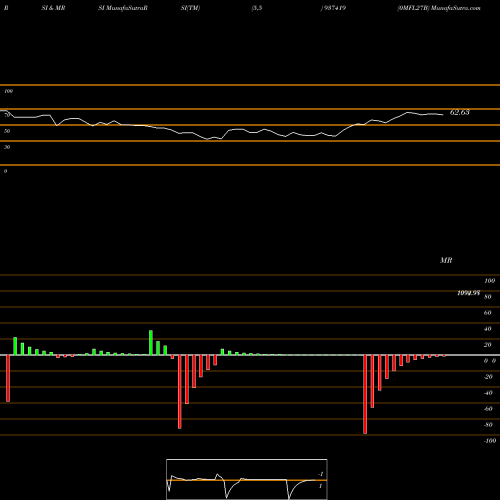The width and height of the screenshot is (500, 500).
Task: Click the -60 label on MR axis
Action: click(x=488, y=409)
